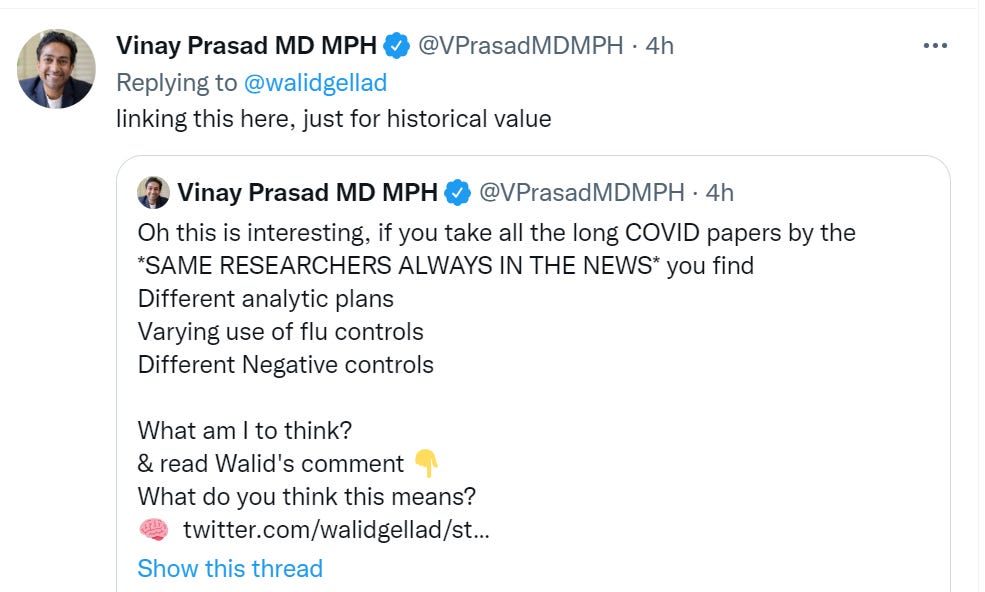The width and height of the screenshot is (985, 592).
Task: Click the 'Varying use of flu controls' line
Action: point(280,331)
